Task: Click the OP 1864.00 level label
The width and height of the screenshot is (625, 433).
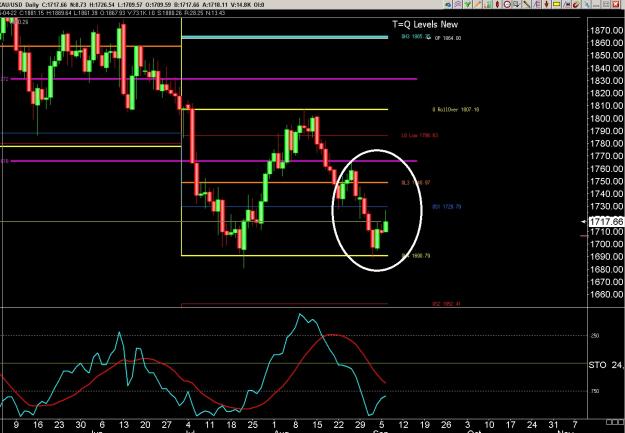Action: point(448,38)
